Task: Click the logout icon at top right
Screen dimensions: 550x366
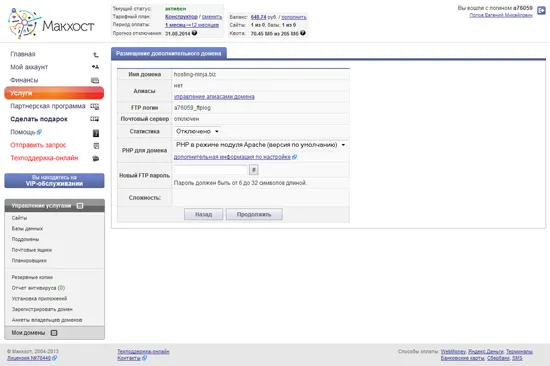Action: pyautogui.click(x=541, y=11)
